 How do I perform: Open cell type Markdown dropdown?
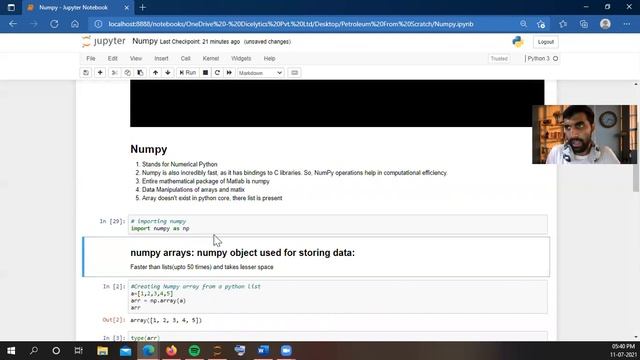260,73
